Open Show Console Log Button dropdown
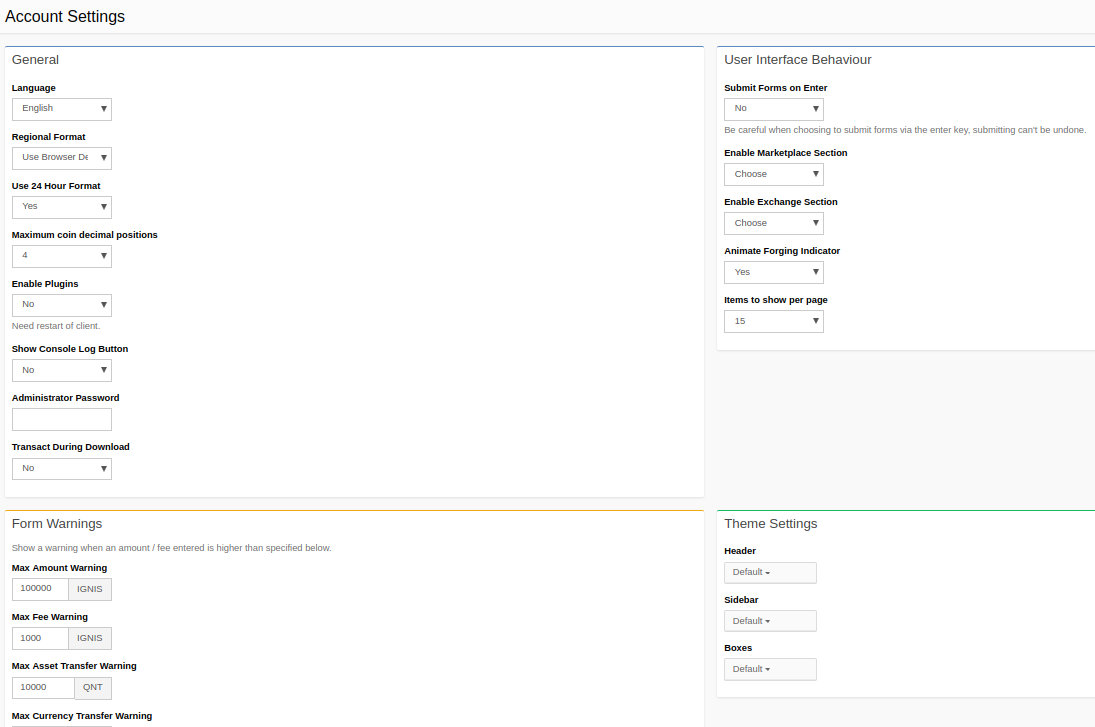This screenshot has width=1095, height=727. (x=62, y=370)
